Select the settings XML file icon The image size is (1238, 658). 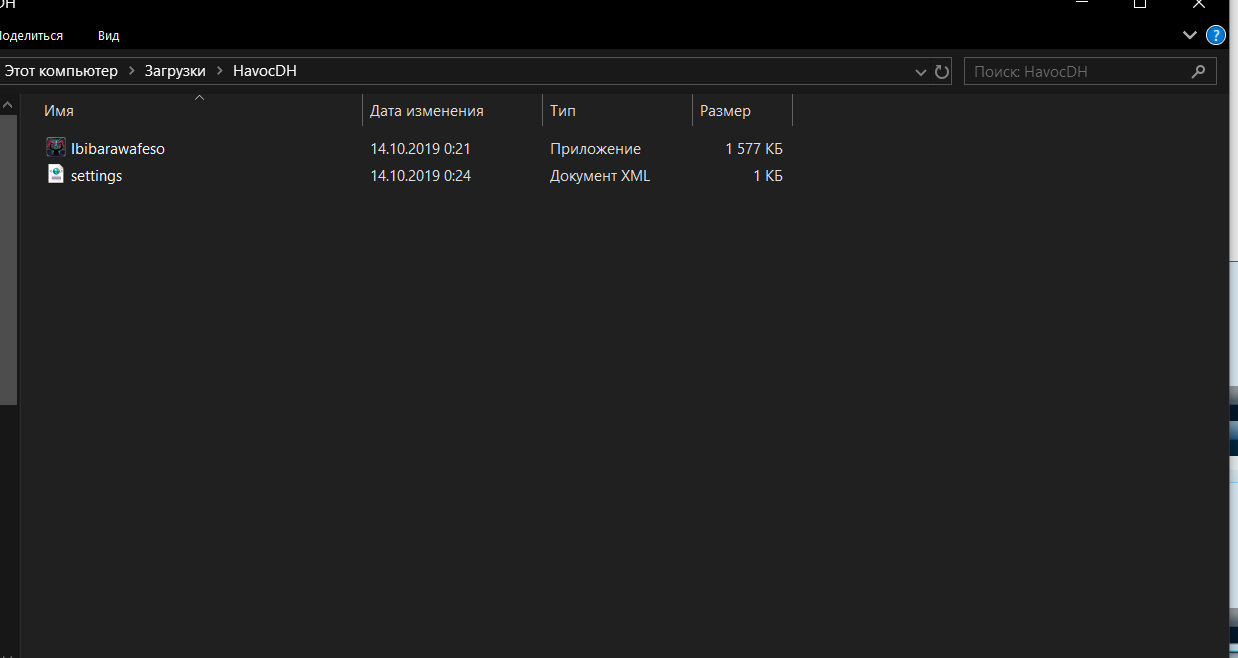click(56, 175)
